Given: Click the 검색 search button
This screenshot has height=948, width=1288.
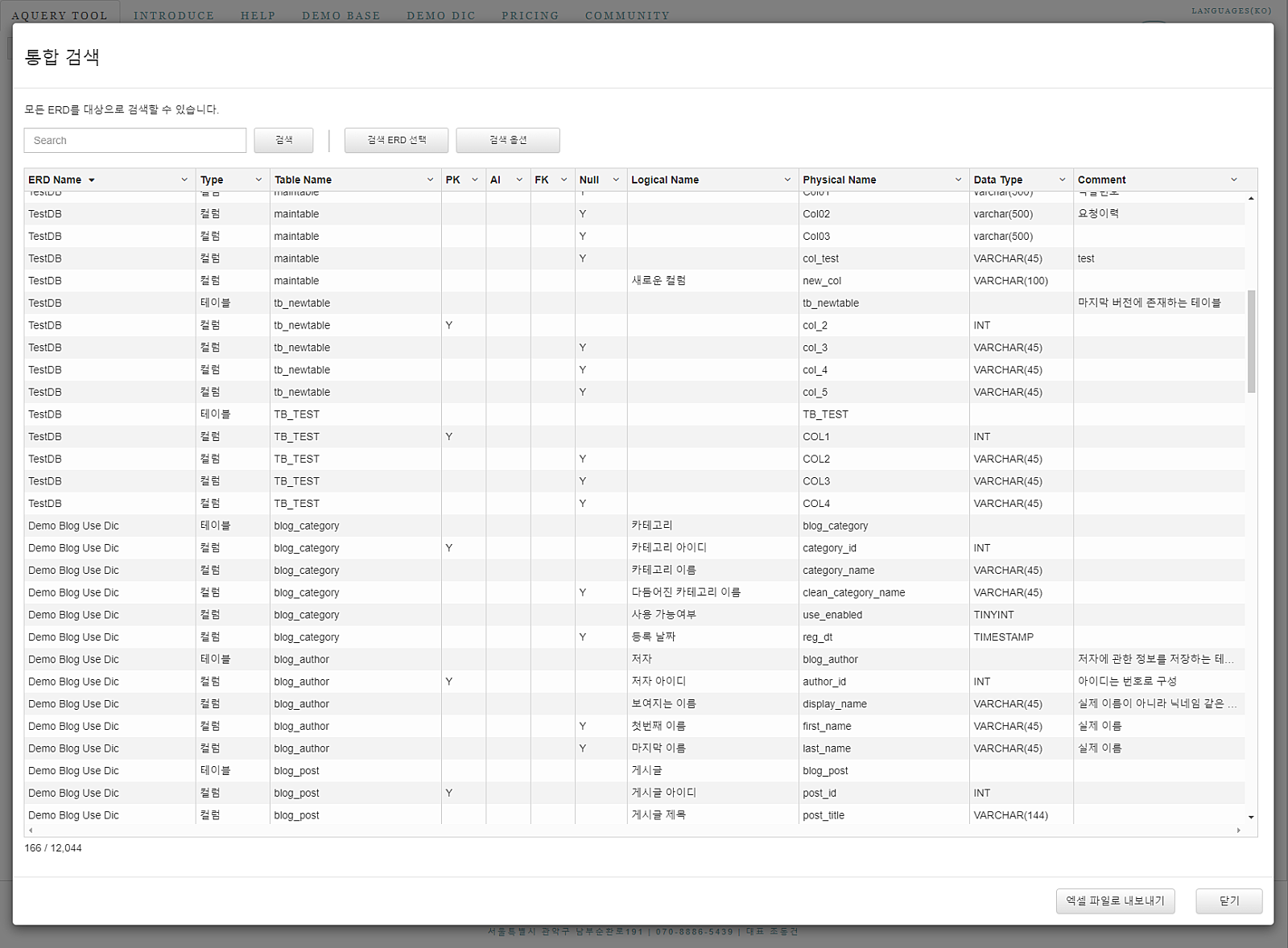Looking at the screenshot, I should (x=283, y=140).
